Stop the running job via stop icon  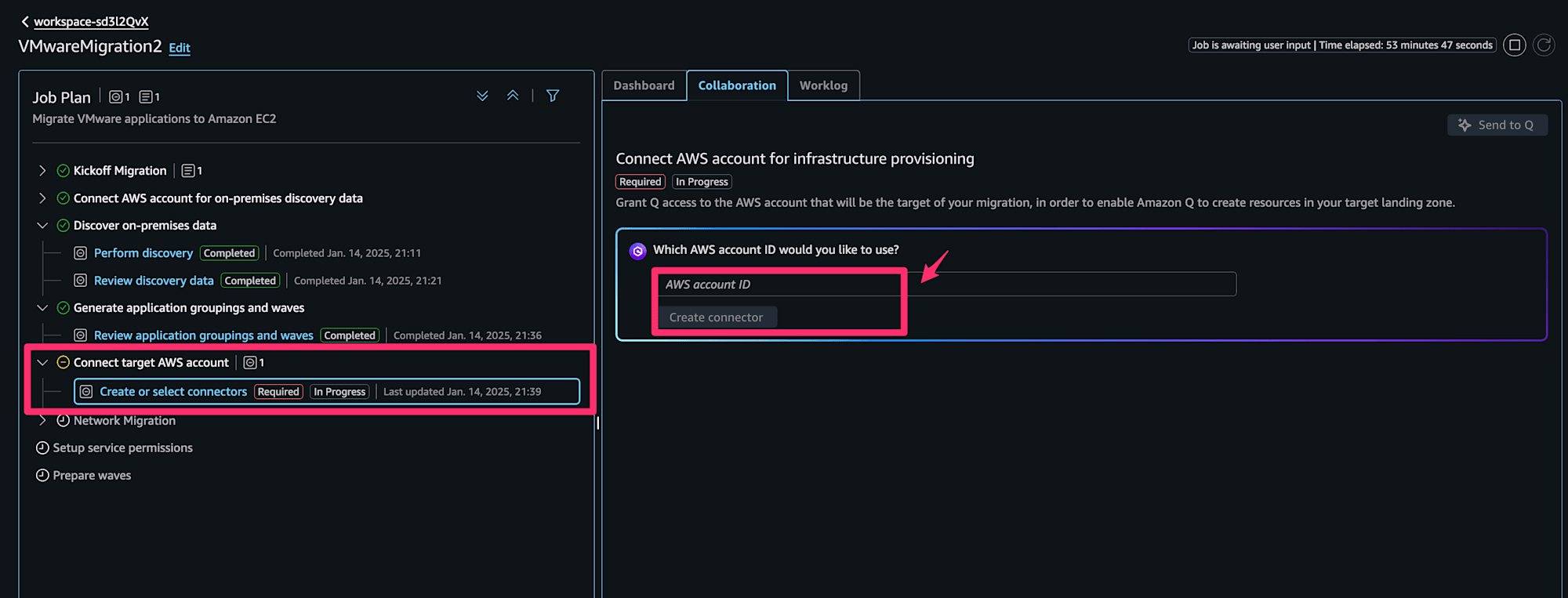1515,45
